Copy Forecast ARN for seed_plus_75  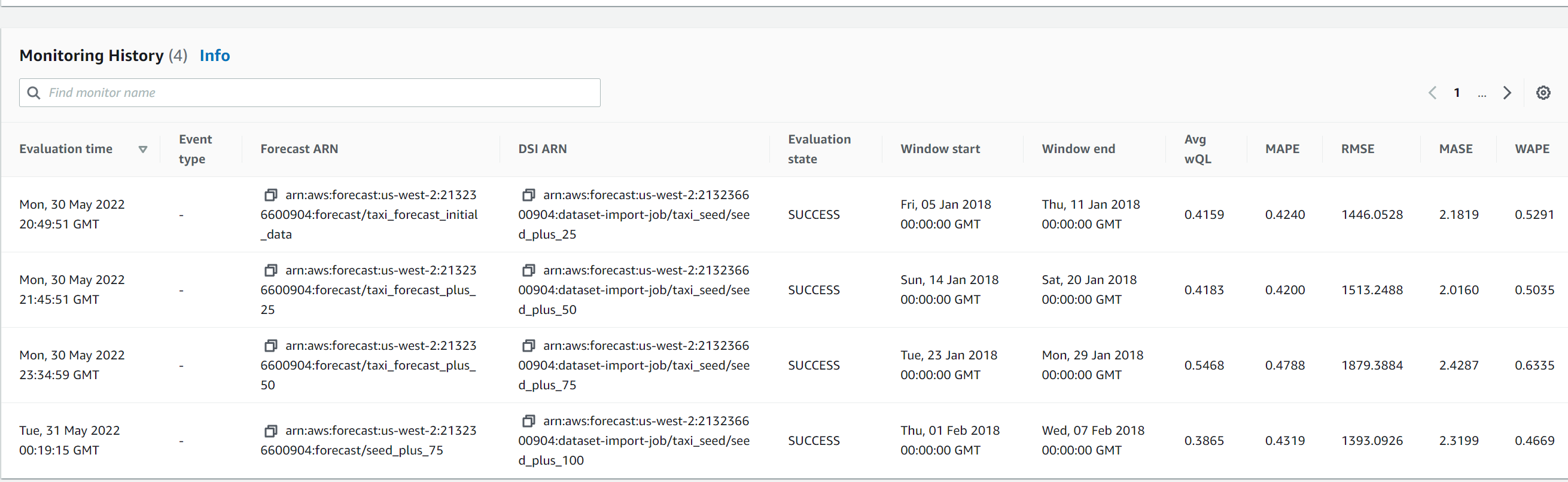(271, 431)
